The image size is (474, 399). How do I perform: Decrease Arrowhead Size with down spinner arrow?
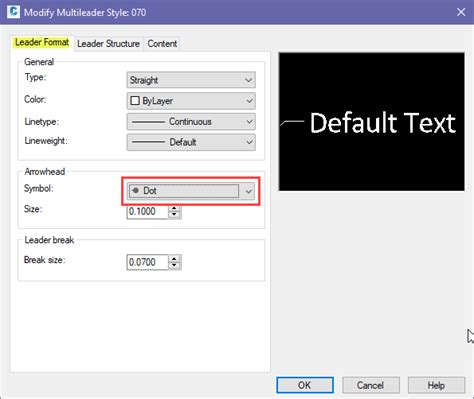[x=174, y=215]
